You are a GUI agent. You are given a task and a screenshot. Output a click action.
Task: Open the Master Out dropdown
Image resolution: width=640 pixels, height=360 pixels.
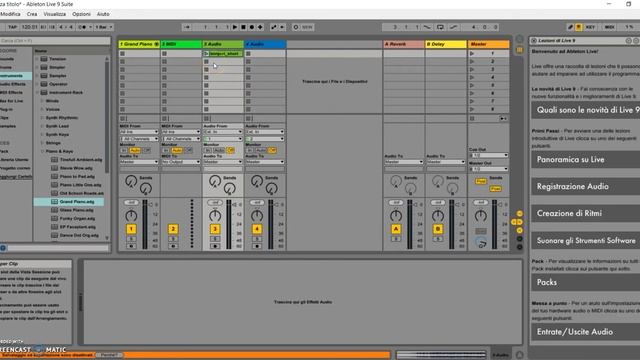coord(489,169)
